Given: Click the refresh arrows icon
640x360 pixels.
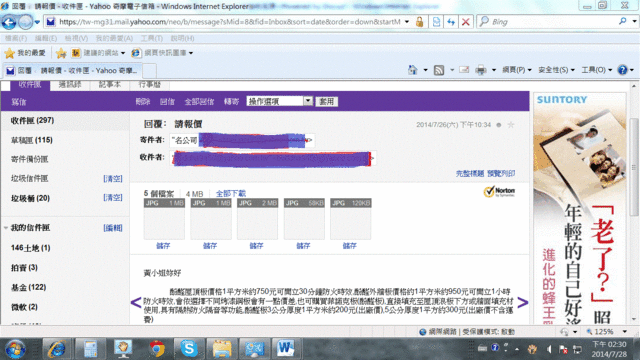Looking at the screenshot, I should [x=451, y=22].
